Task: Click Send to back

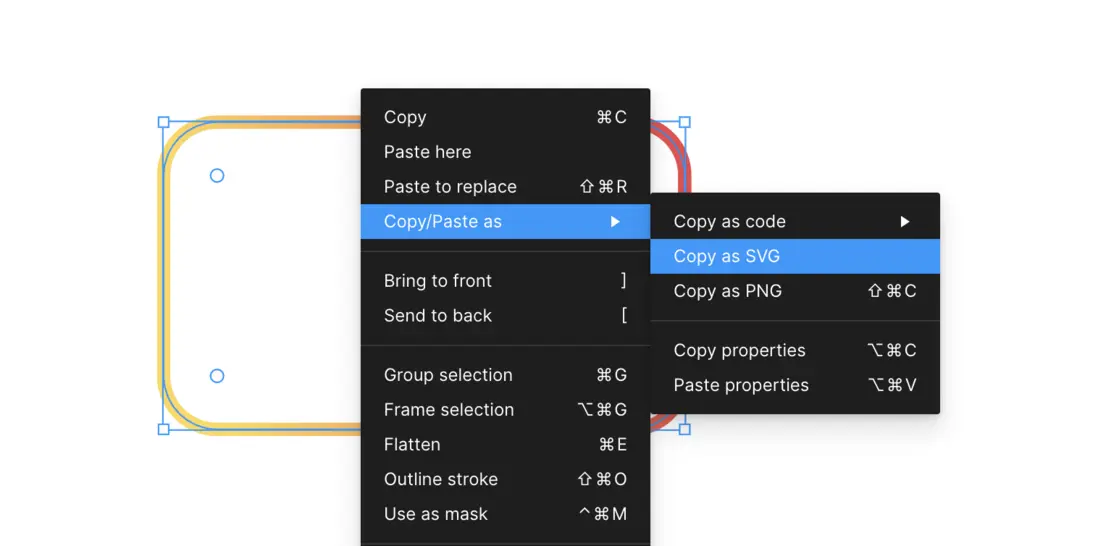Action: (438, 316)
